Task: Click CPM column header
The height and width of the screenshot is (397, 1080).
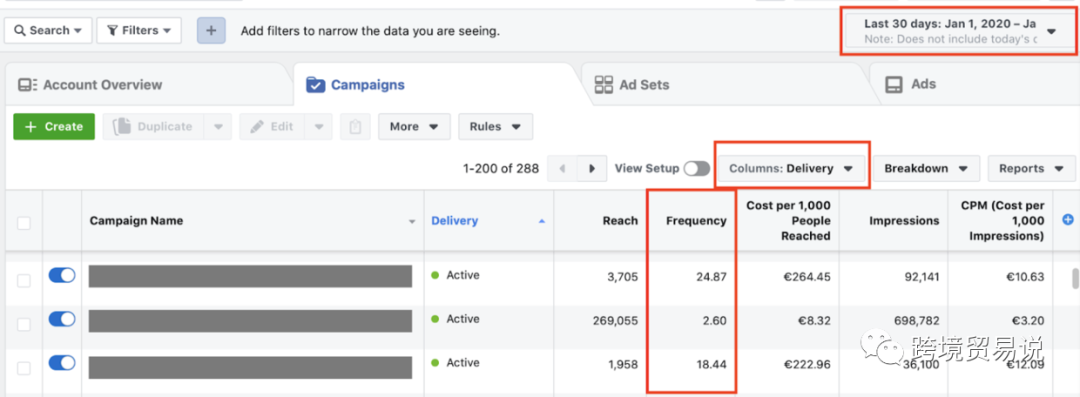Action: coord(1002,221)
